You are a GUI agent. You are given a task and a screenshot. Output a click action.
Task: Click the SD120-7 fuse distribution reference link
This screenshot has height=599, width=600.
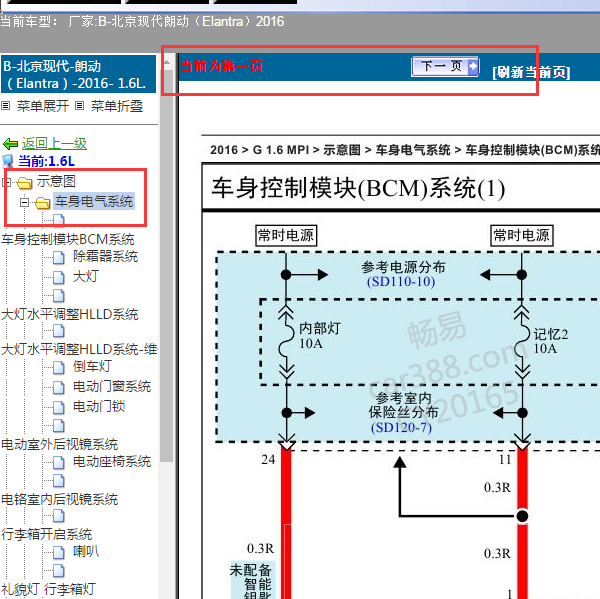(401, 427)
